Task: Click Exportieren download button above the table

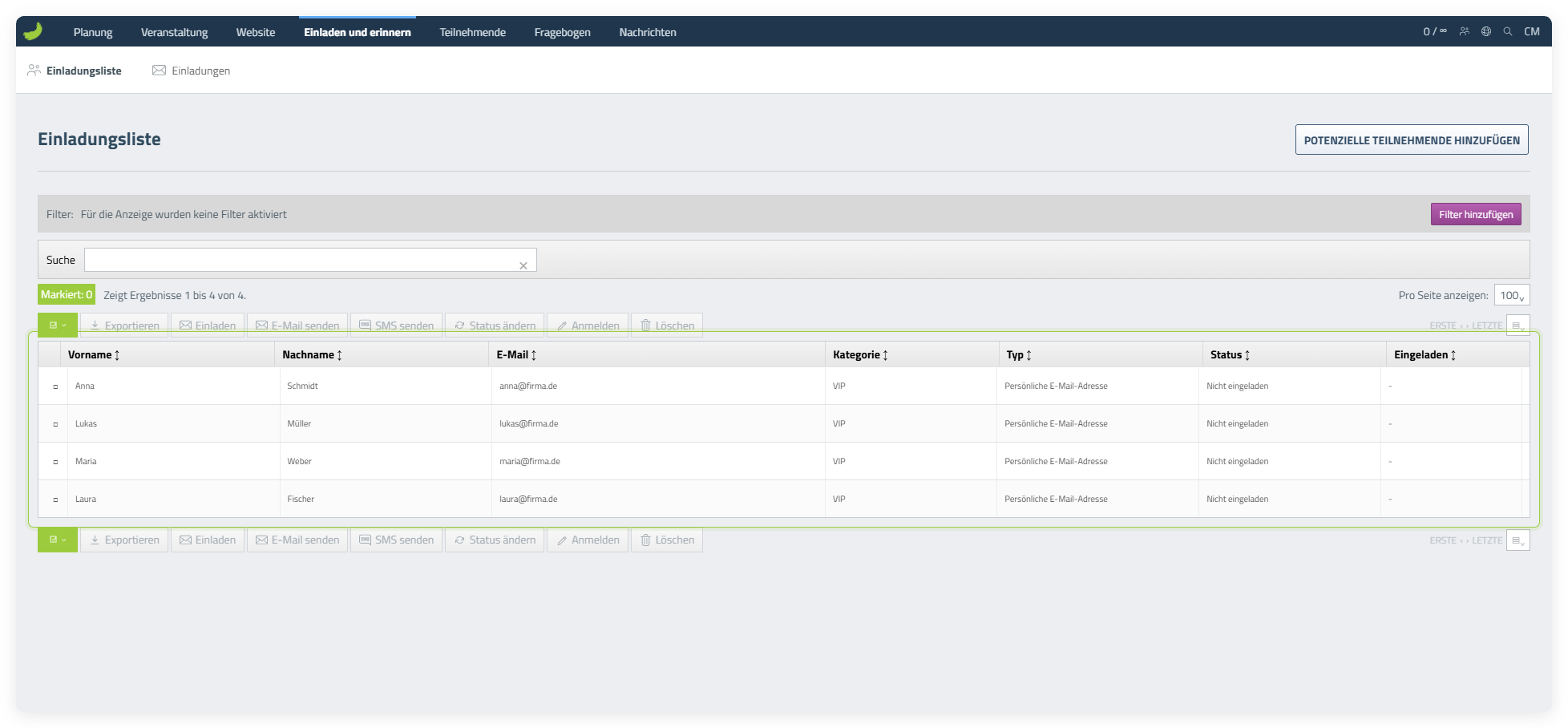Action: pos(124,326)
